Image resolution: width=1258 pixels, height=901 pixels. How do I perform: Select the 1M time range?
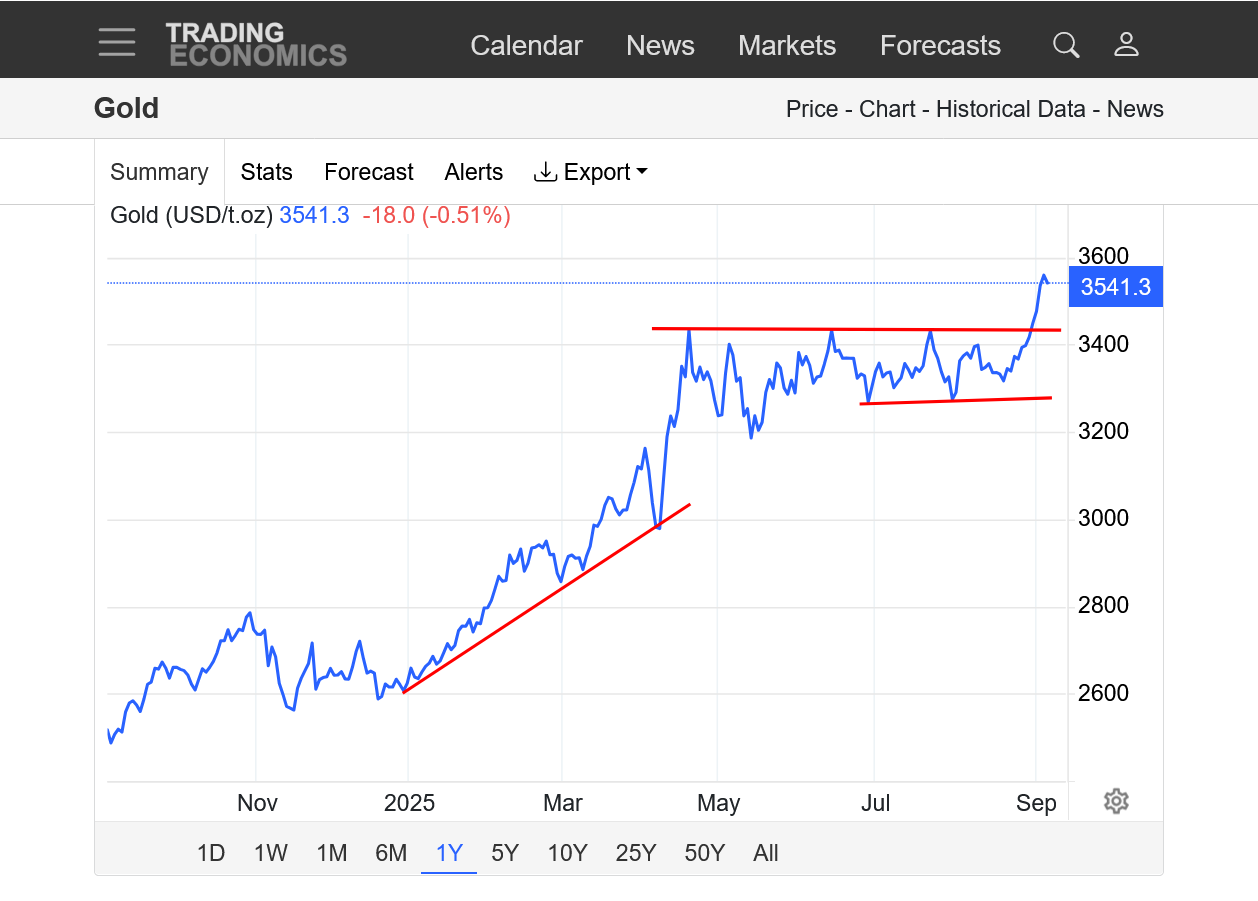[332, 853]
